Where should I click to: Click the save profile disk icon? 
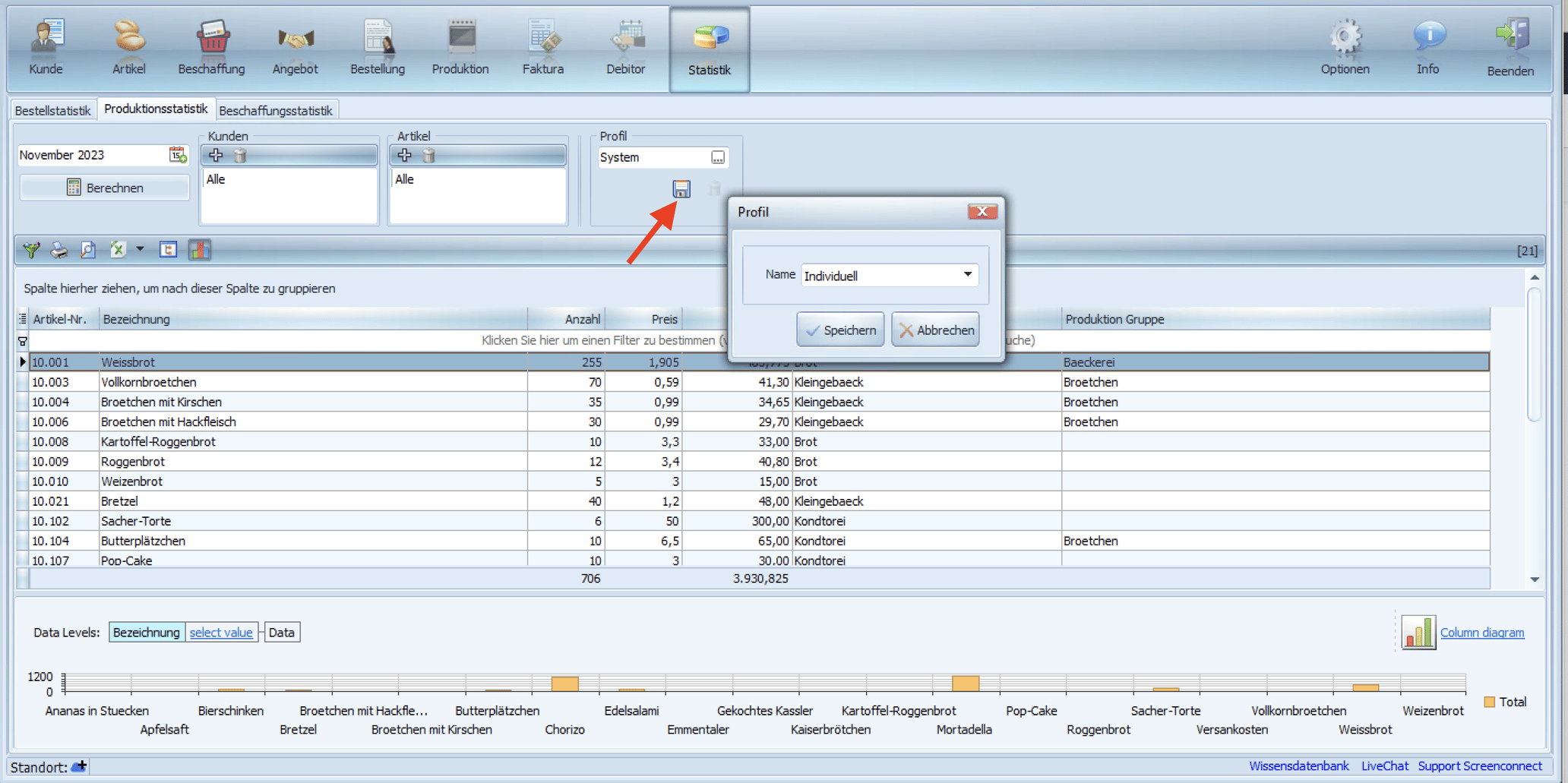[x=681, y=189]
